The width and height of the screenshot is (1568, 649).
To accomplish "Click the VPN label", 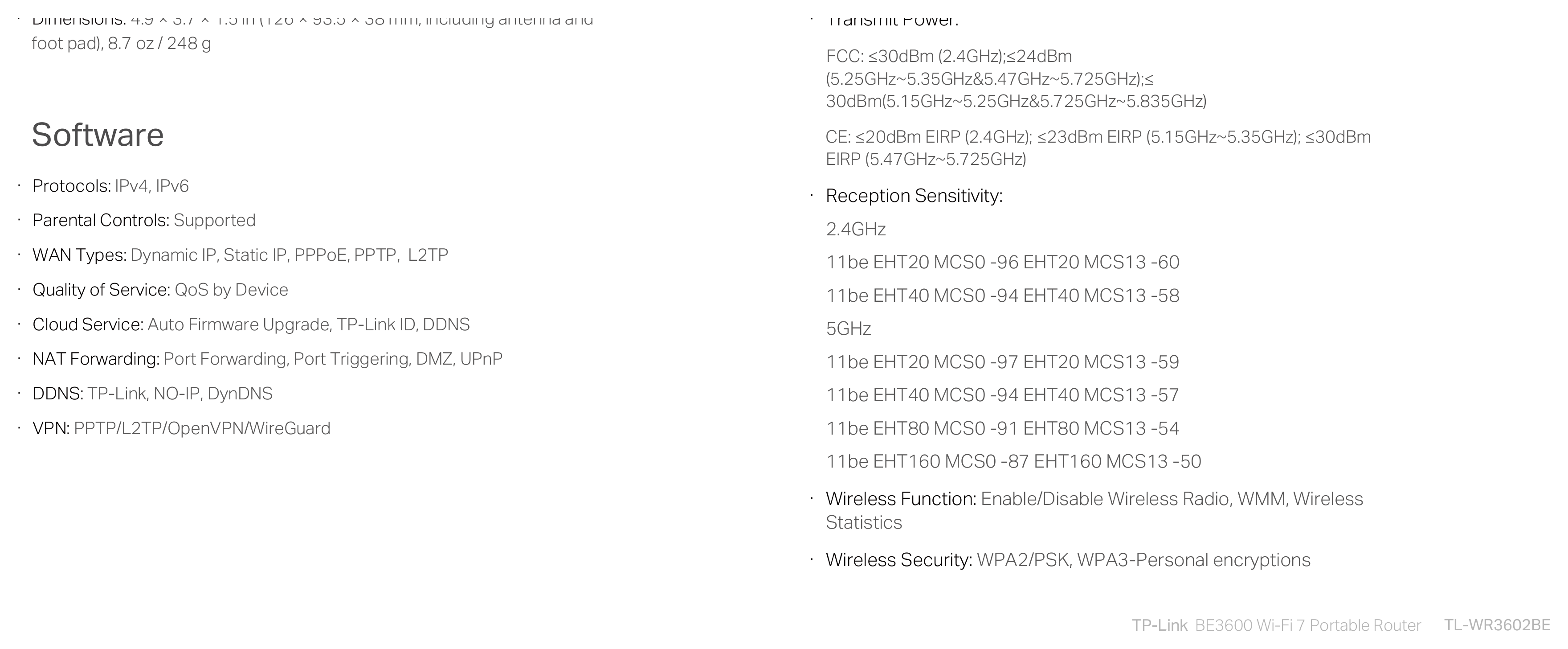I will 51,428.
